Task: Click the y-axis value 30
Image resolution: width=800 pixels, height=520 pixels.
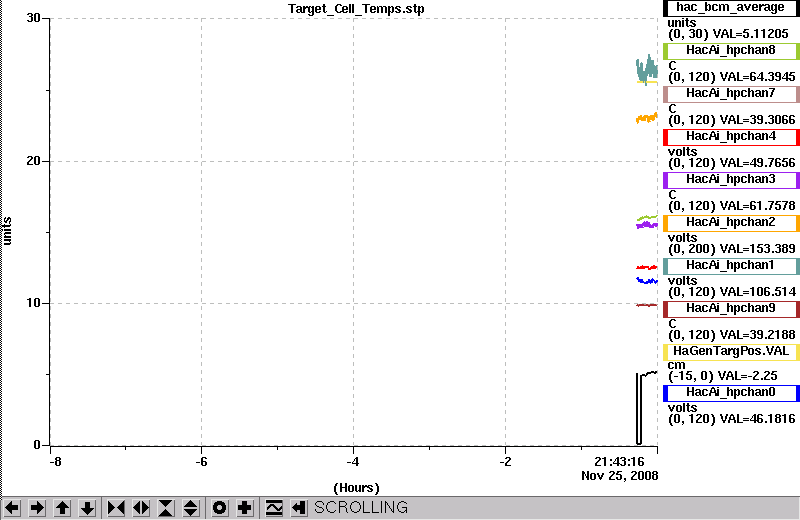Action: 34,18
